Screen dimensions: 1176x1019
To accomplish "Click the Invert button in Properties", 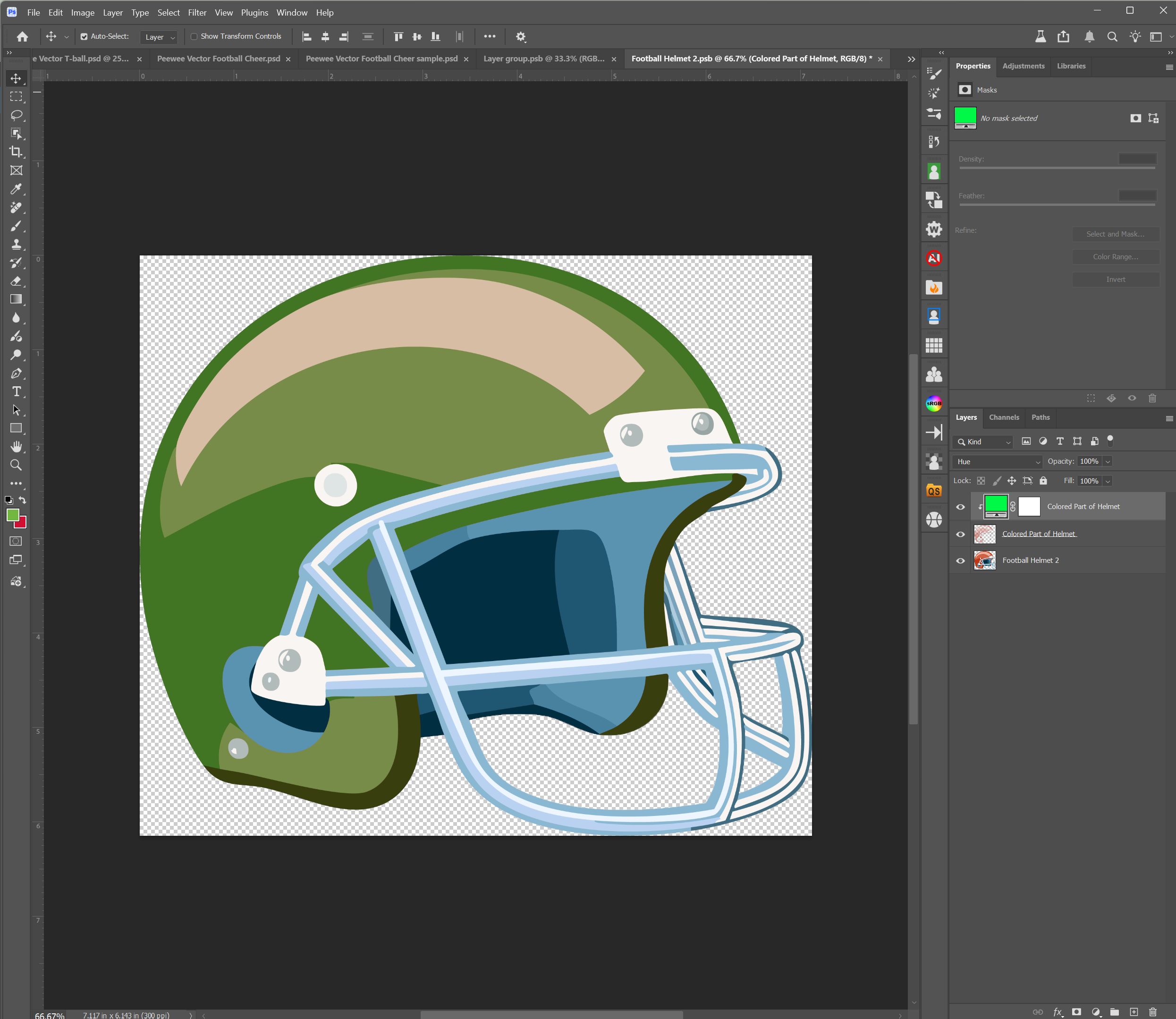I will (x=1115, y=279).
